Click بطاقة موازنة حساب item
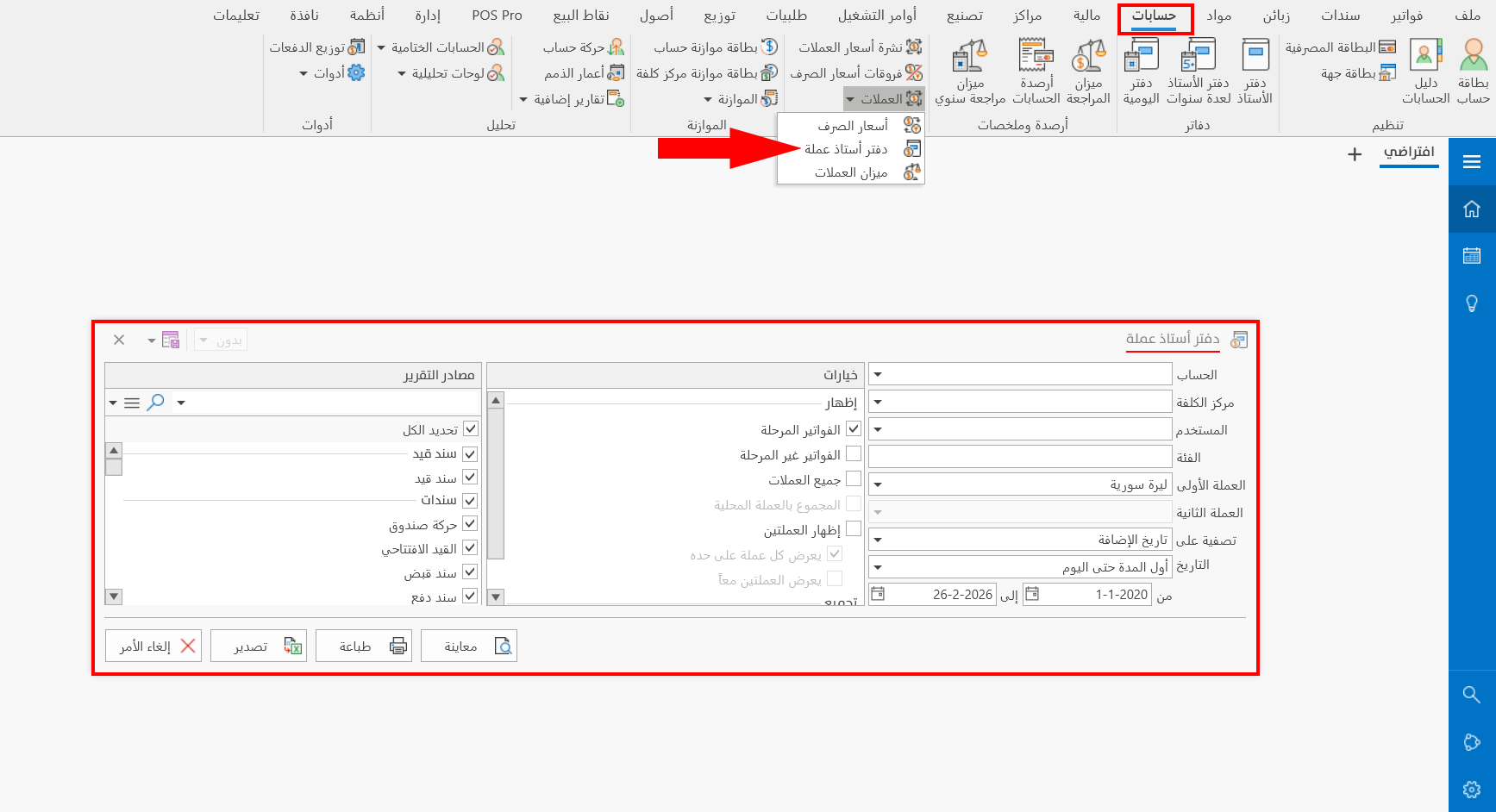The width and height of the screenshot is (1496, 812). click(x=716, y=47)
